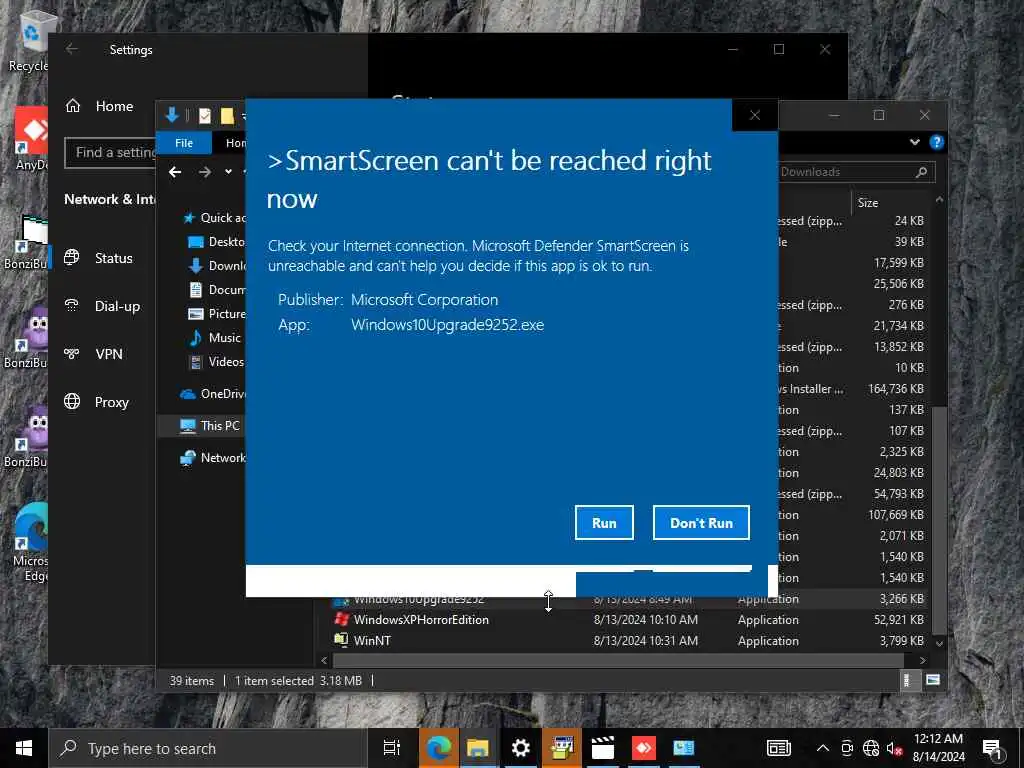
Task: Click the taskbar search box
Action: coord(208,748)
